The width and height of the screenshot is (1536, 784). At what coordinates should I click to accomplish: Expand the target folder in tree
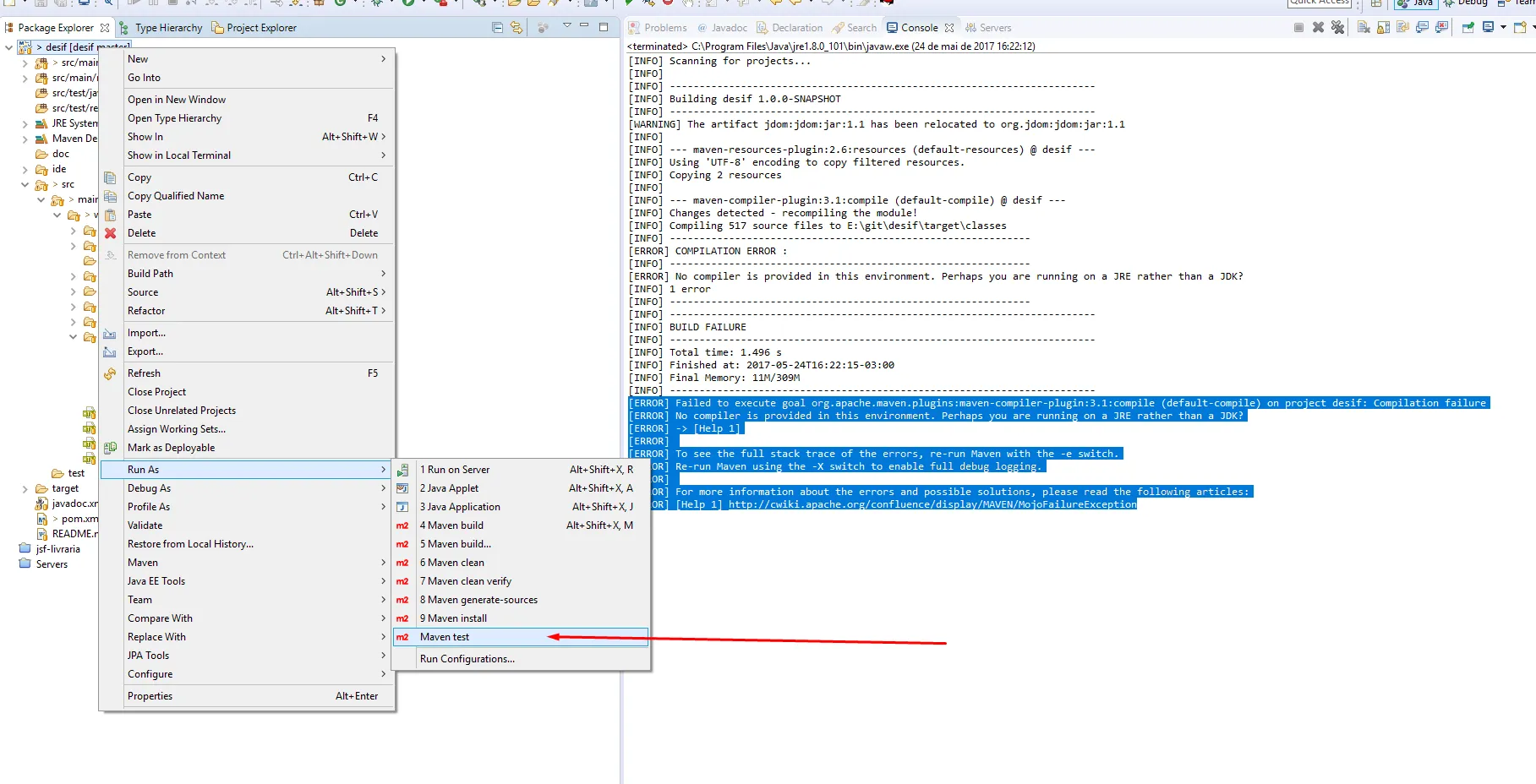pyautogui.click(x=25, y=488)
